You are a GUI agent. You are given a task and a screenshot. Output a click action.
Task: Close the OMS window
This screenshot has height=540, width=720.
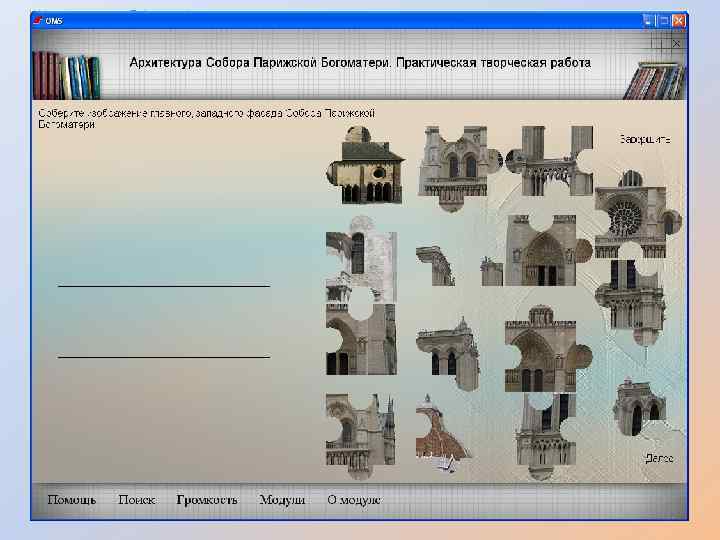pos(678,21)
